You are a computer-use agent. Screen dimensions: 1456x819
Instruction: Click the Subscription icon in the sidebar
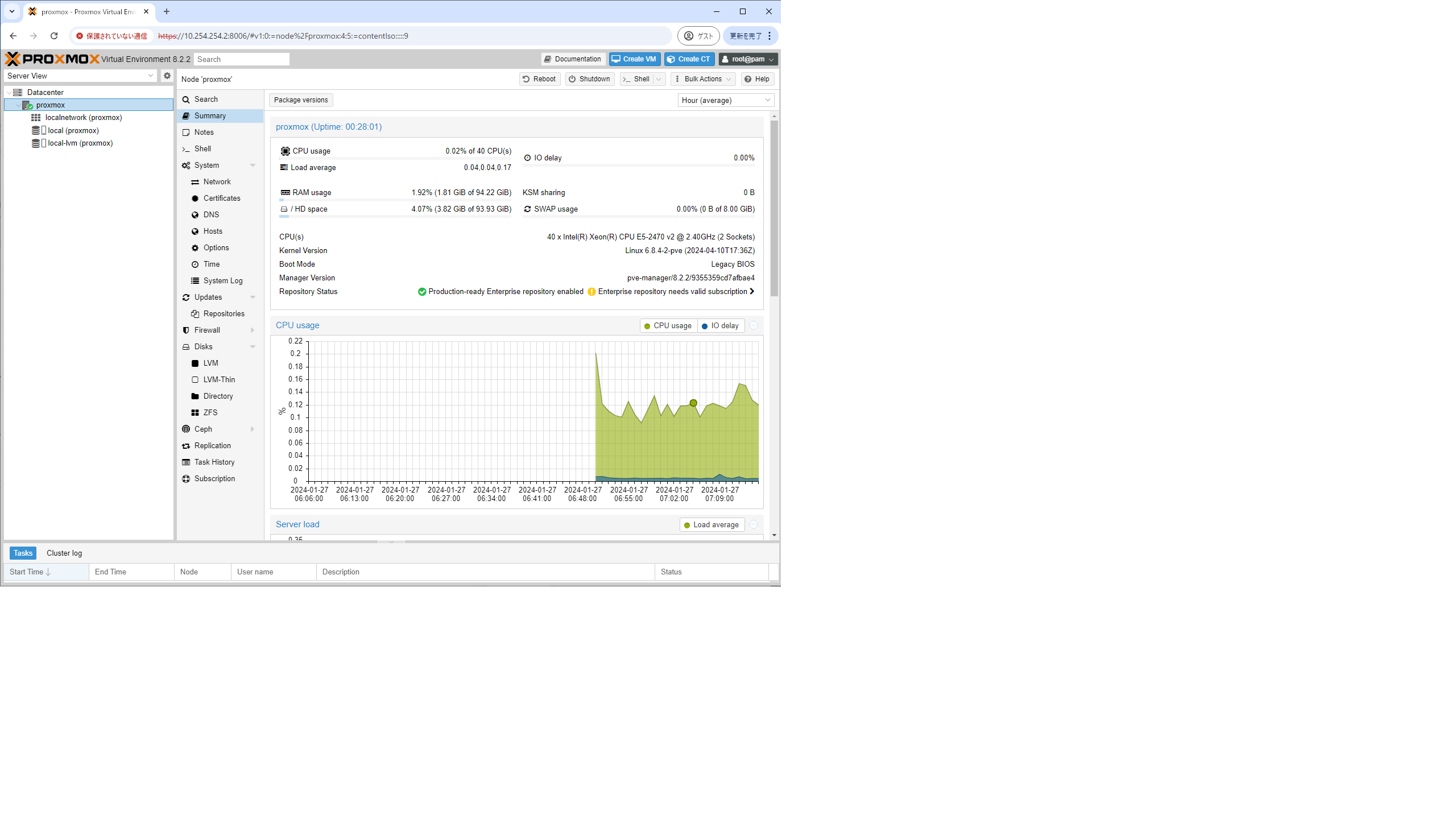pos(186,478)
